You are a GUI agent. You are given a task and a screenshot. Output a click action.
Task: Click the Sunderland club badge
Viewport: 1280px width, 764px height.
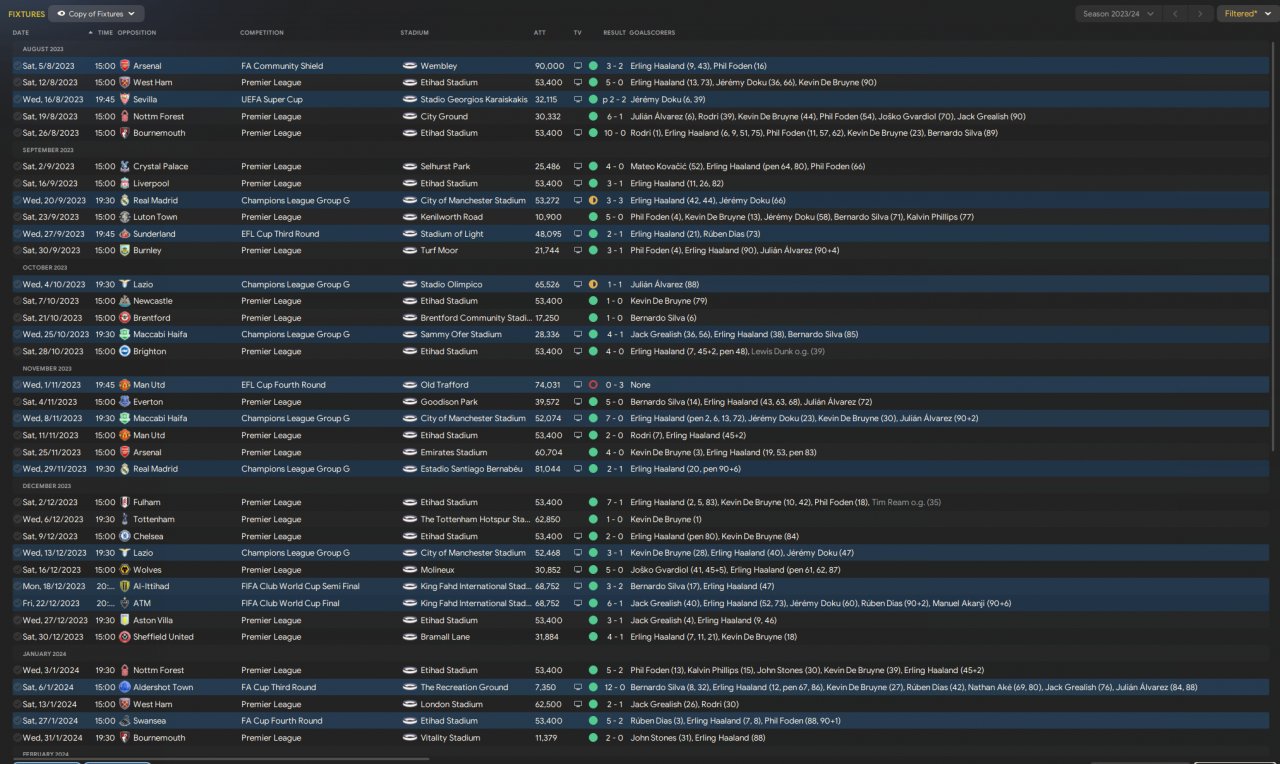tap(124, 234)
